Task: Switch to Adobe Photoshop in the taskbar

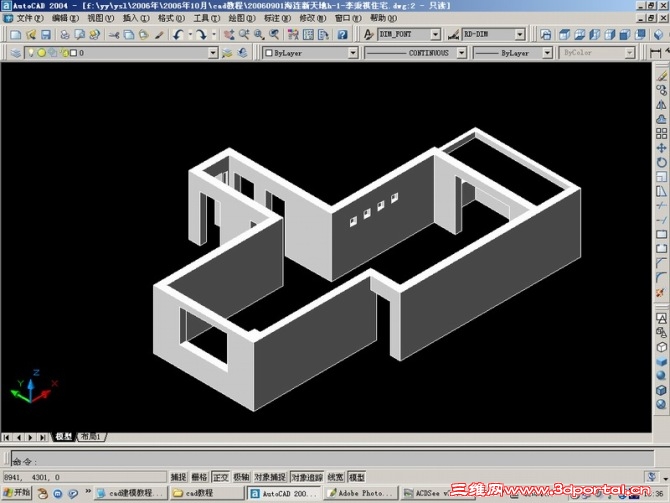Action: 361,493
